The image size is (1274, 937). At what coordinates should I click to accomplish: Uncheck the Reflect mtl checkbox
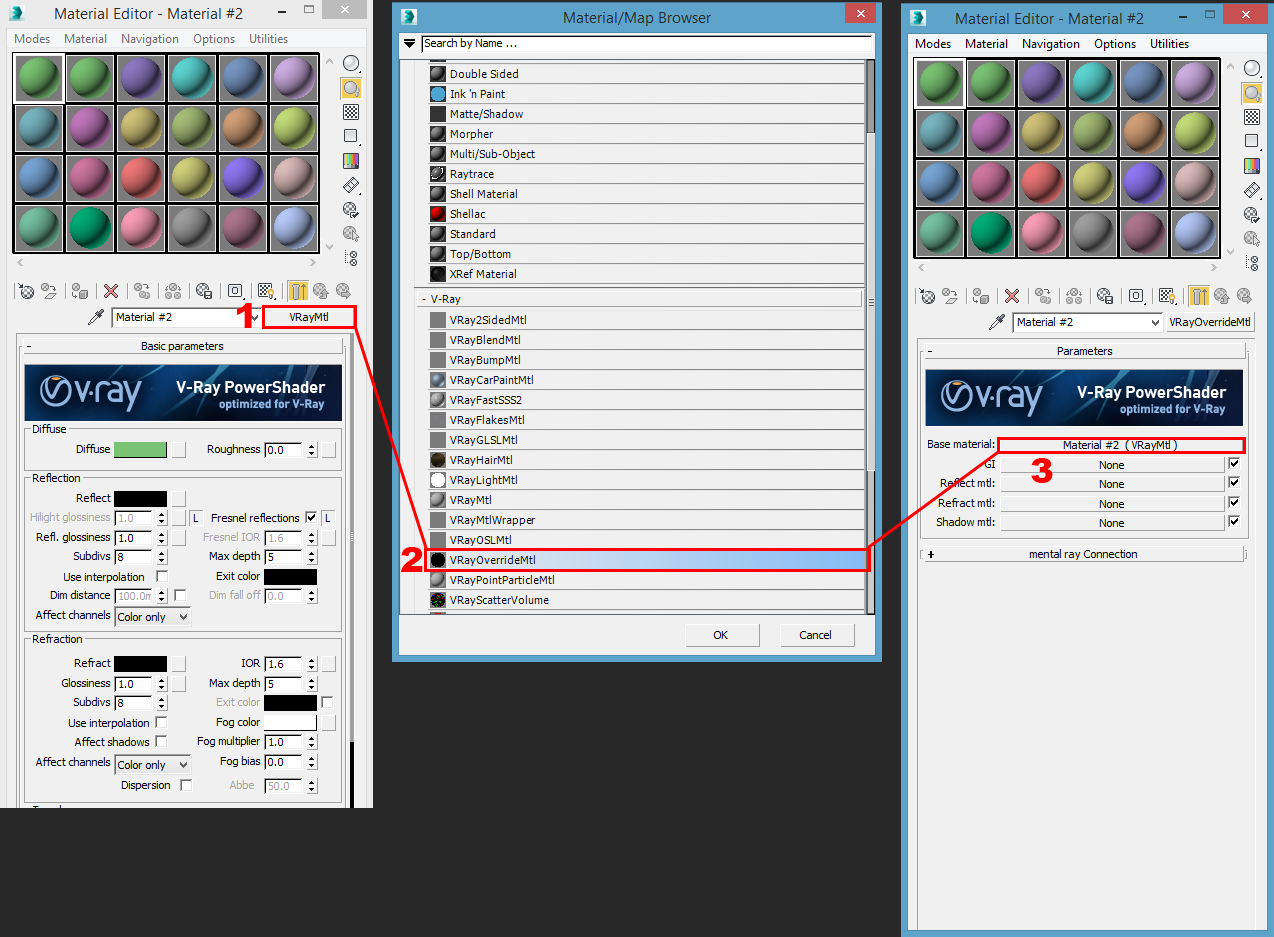pyautogui.click(x=1234, y=483)
